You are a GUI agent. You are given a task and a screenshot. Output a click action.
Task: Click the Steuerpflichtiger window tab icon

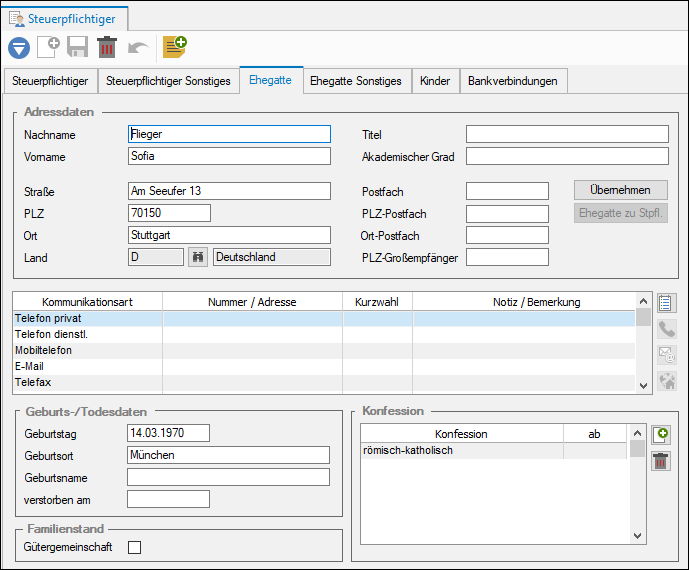(x=17, y=19)
